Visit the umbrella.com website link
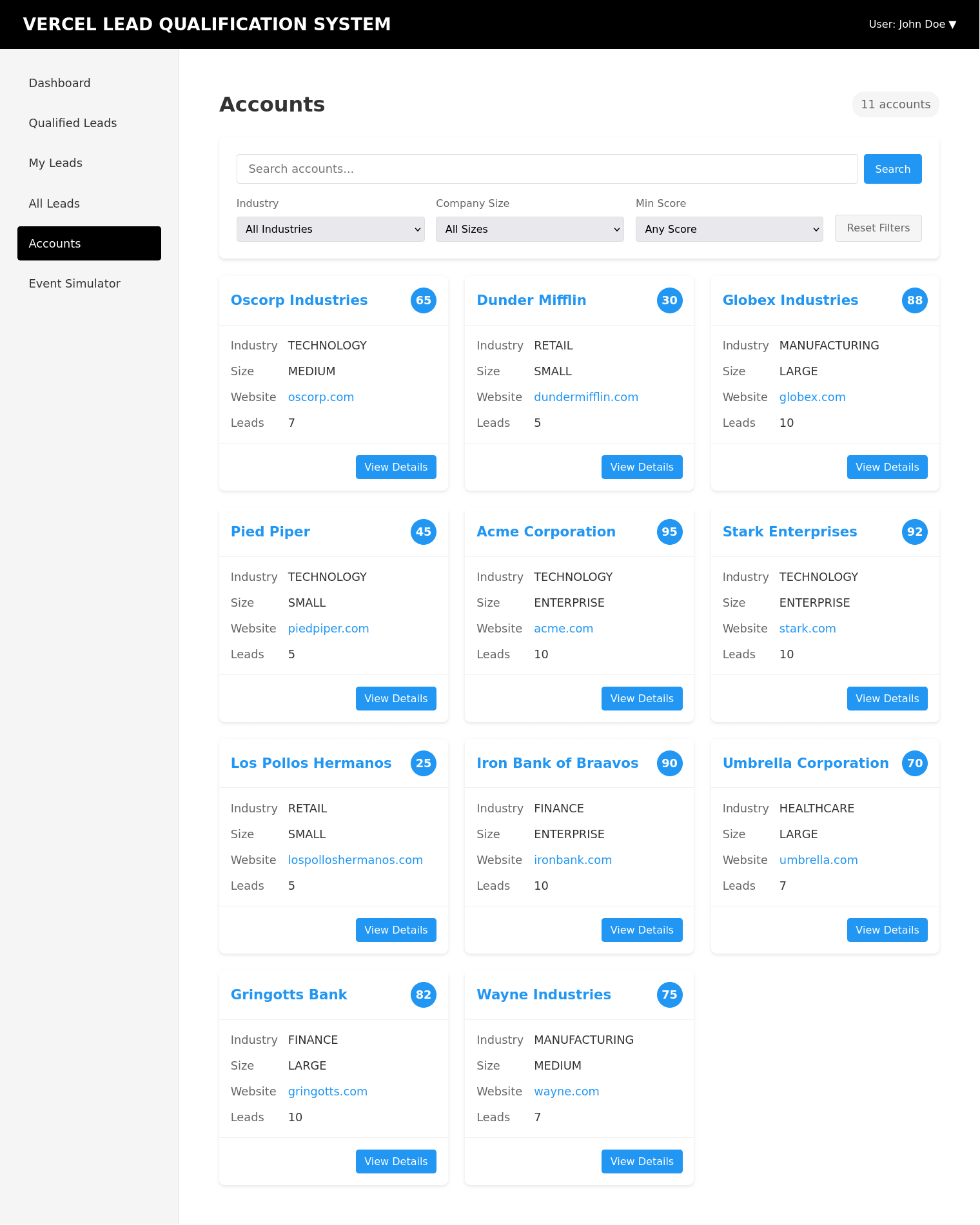The height and width of the screenshot is (1225, 980). click(818, 860)
